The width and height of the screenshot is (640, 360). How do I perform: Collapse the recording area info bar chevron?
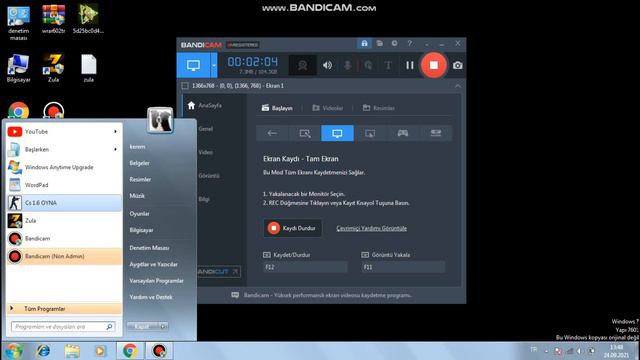pos(458,86)
